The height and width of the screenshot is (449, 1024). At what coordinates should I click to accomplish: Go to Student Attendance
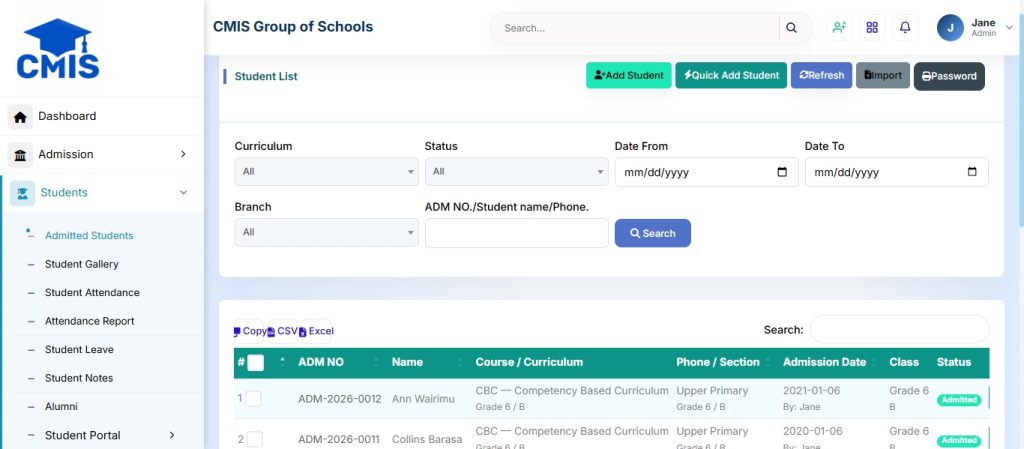coord(92,293)
